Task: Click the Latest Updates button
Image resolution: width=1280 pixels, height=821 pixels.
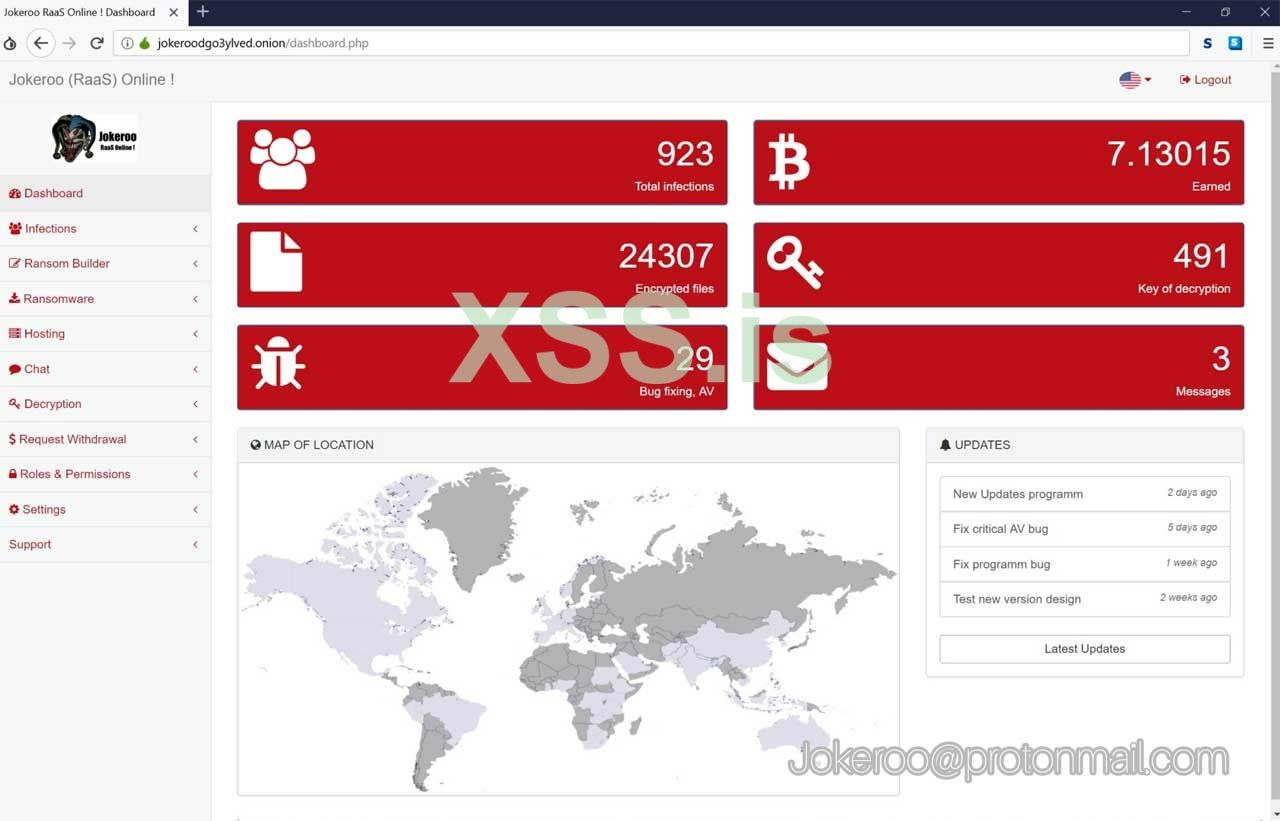Action: click(1085, 649)
